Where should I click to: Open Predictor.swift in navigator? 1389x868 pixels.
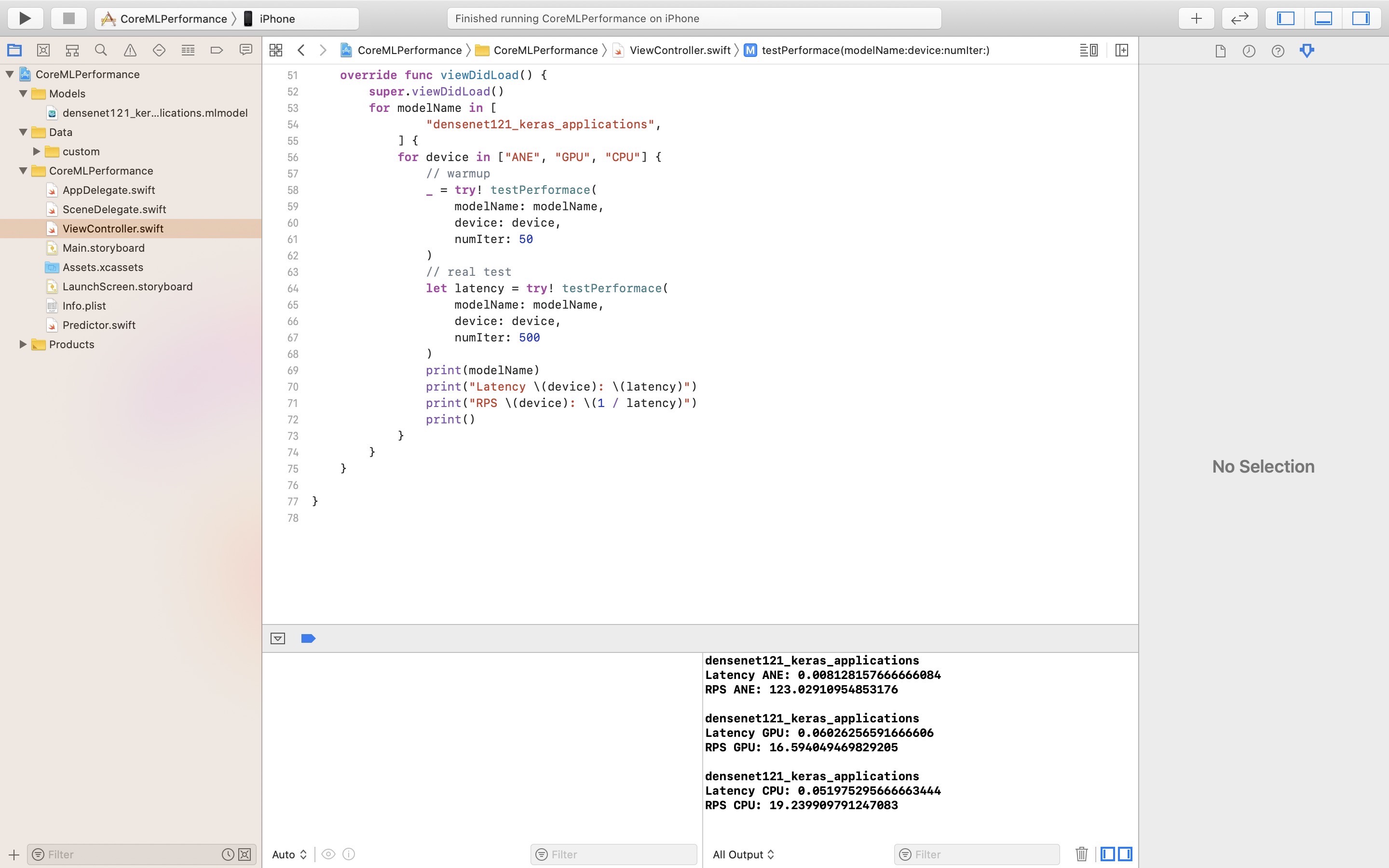(99, 325)
